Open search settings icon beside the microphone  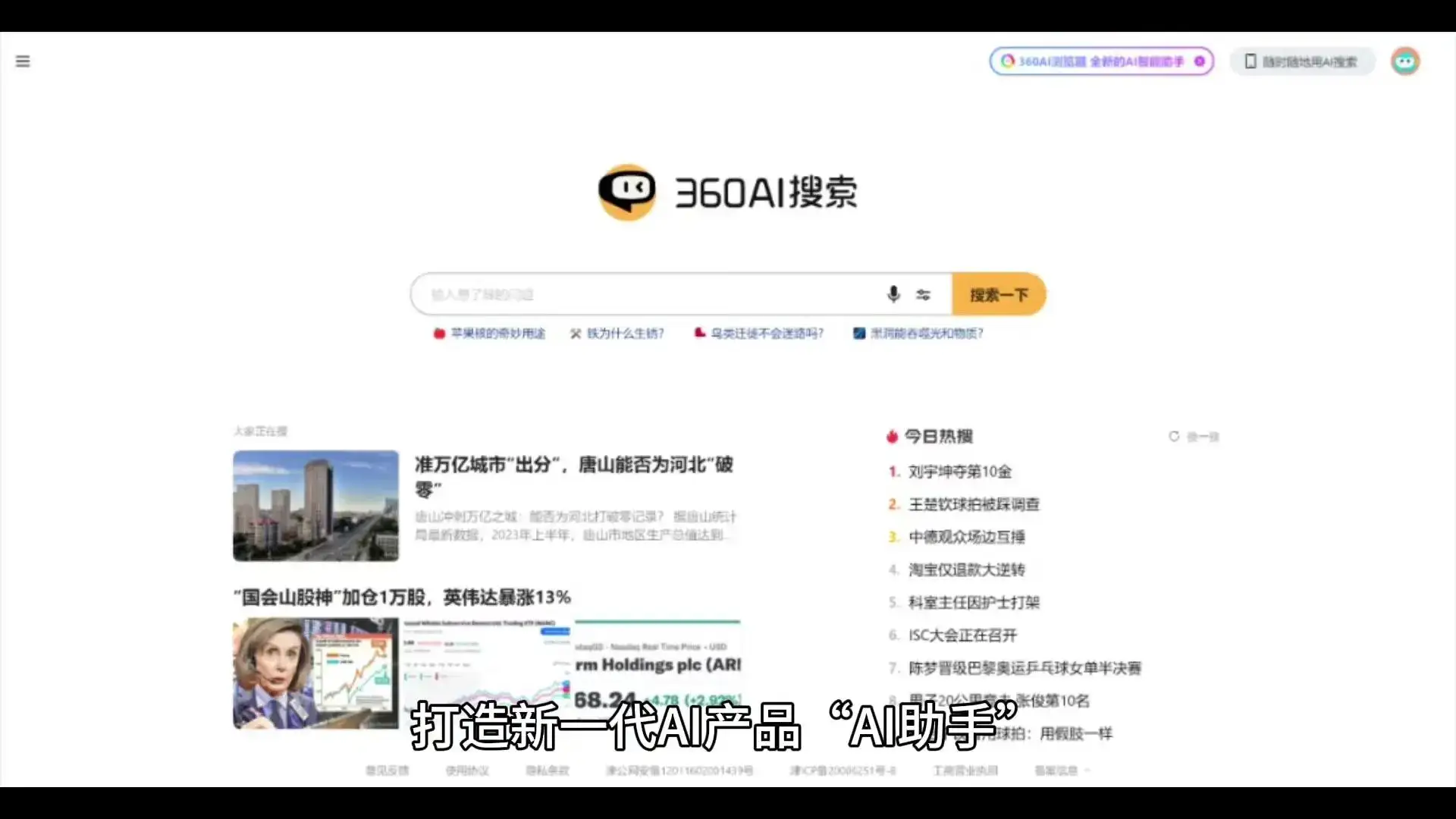[924, 294]
